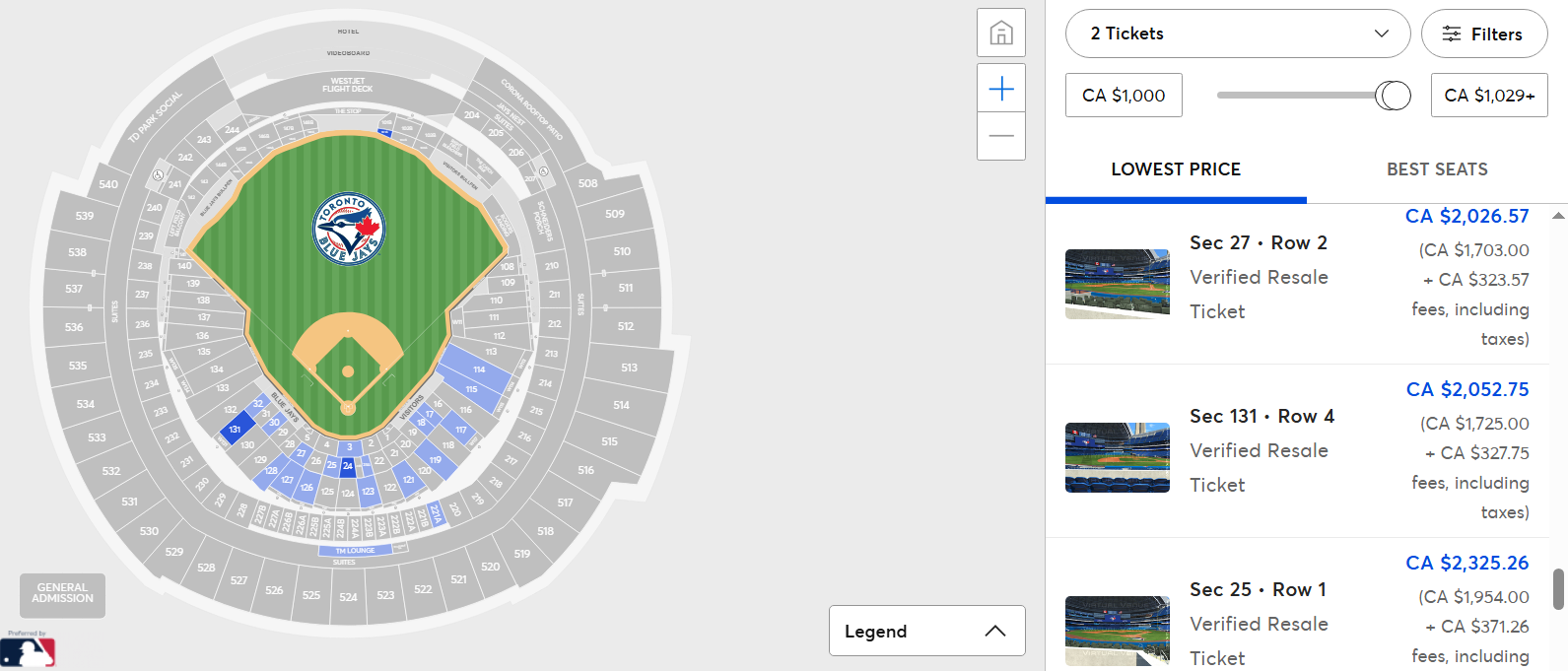This screenshot has width=1568, height=671.
Task: Click the General Admission button
Action: [x=62, y=595]
